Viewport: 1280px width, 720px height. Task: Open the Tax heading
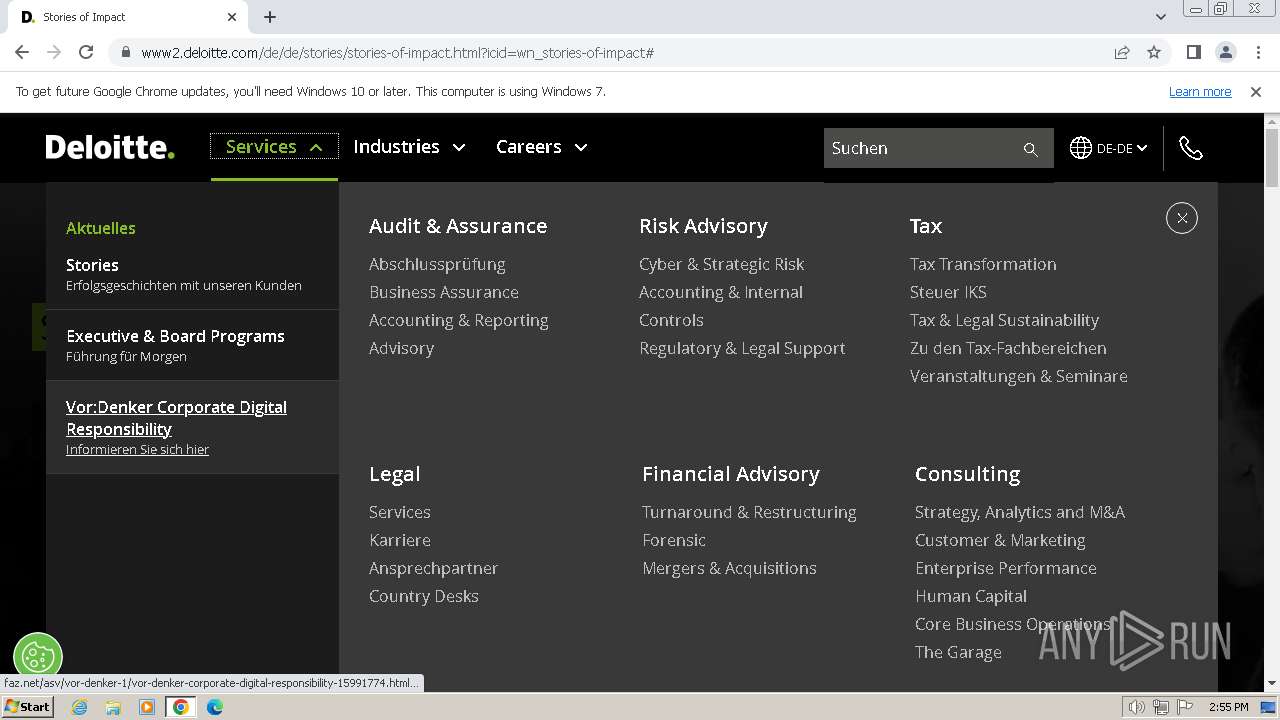point(926,226)
